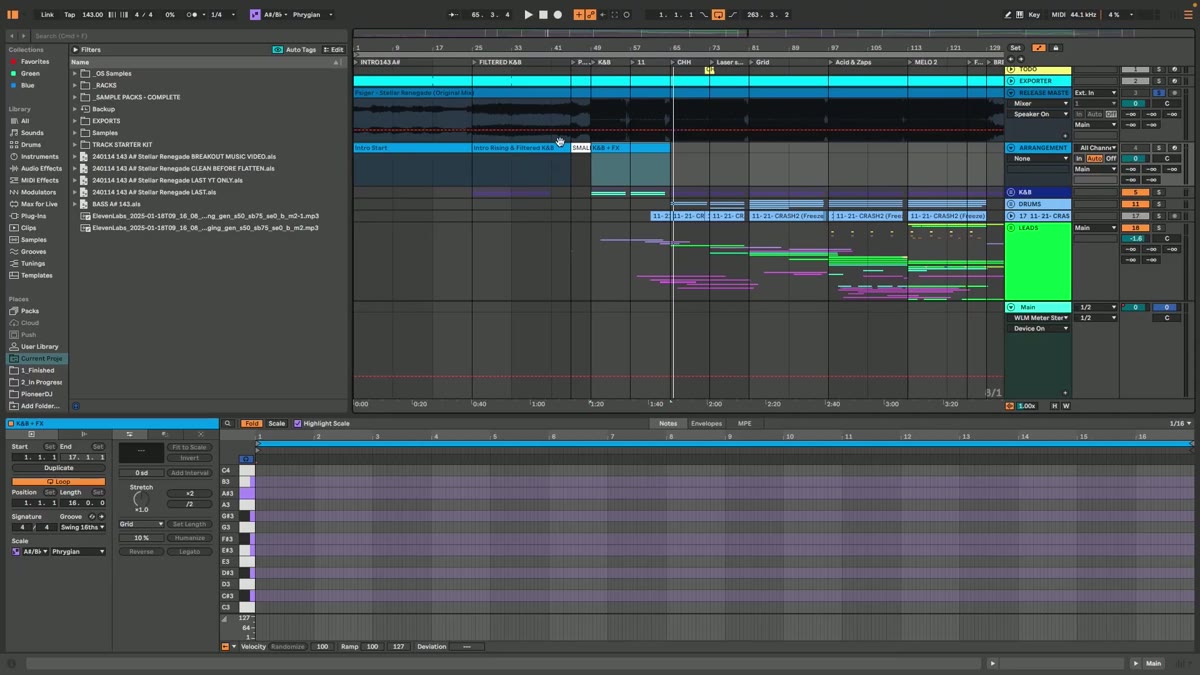1200x675 pixels.
Task: Click the Duplicate clip button
Action: click(59, 468)
